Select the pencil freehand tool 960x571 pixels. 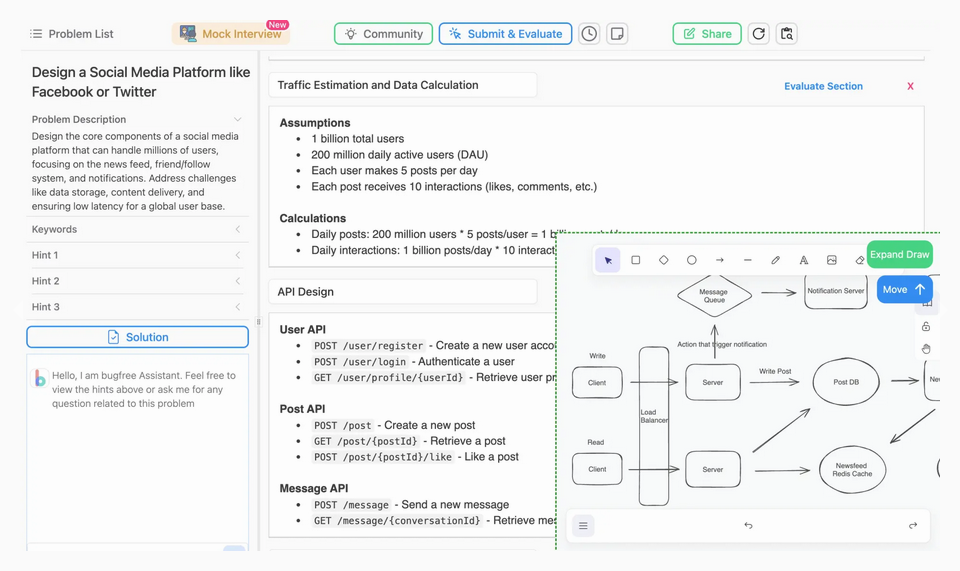[x=775, y=260]
